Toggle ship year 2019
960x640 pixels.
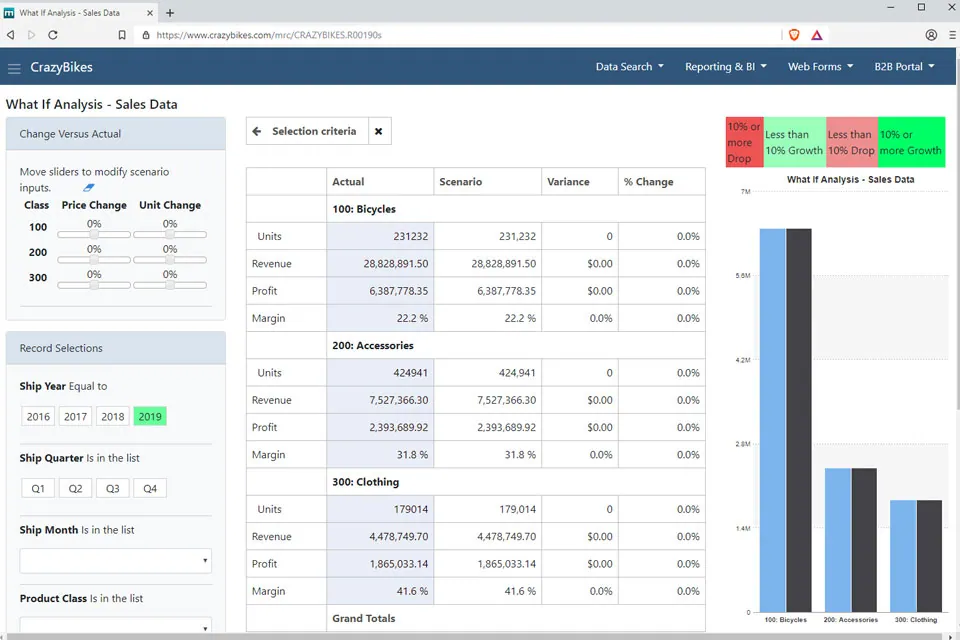click(x=150, y=416)
